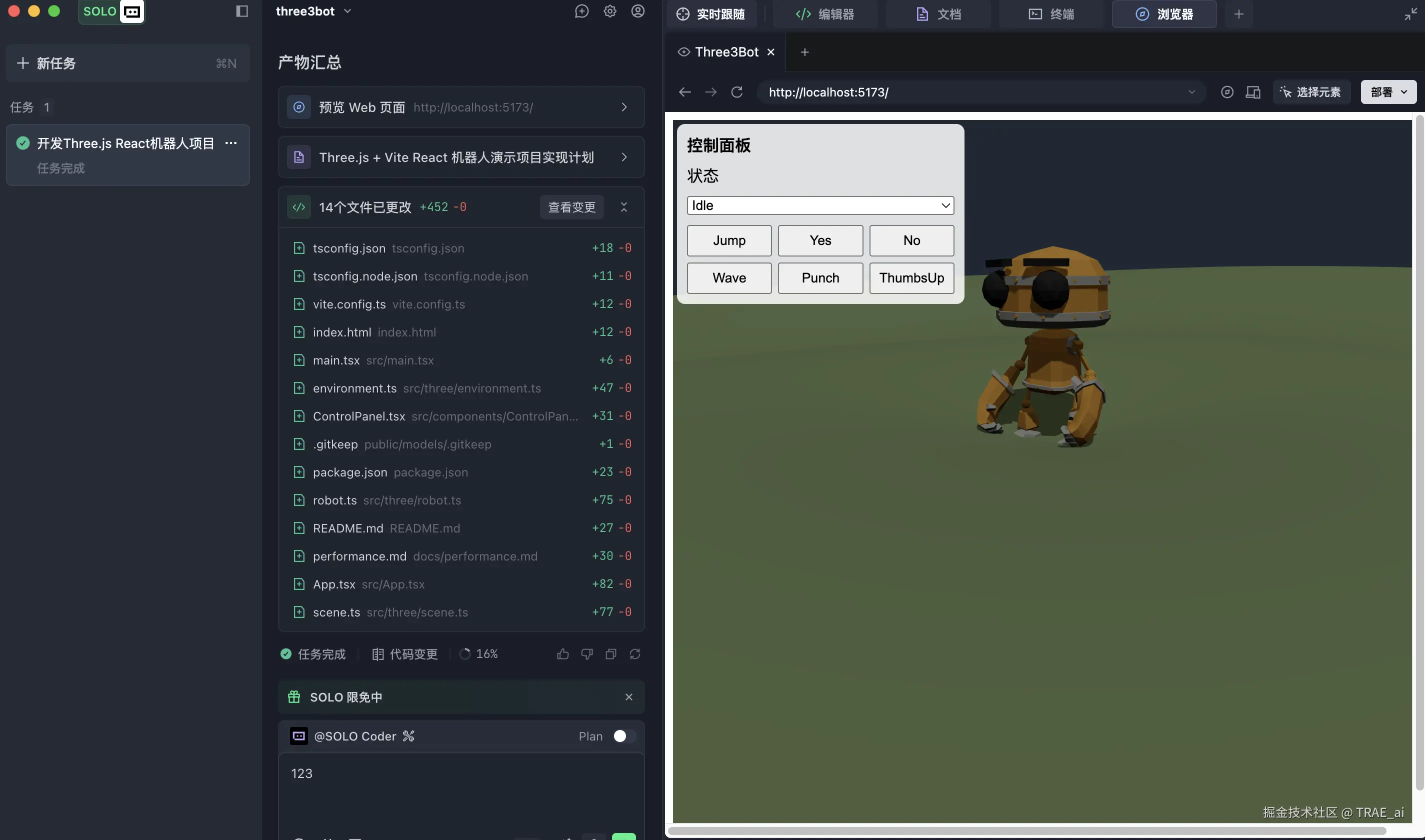Click the new chat bubble icon
This screenshot has height=840, width=1425.
point(582,11)
